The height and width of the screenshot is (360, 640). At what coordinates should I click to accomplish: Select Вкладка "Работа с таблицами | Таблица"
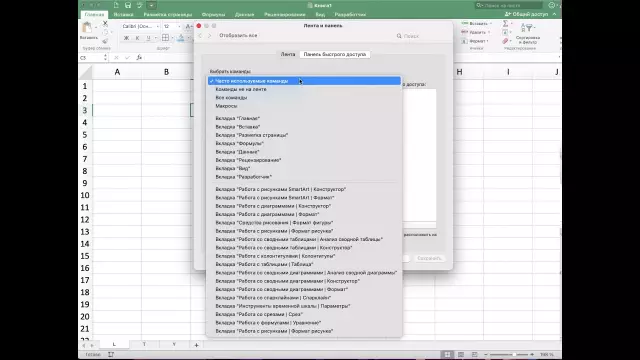304,264
